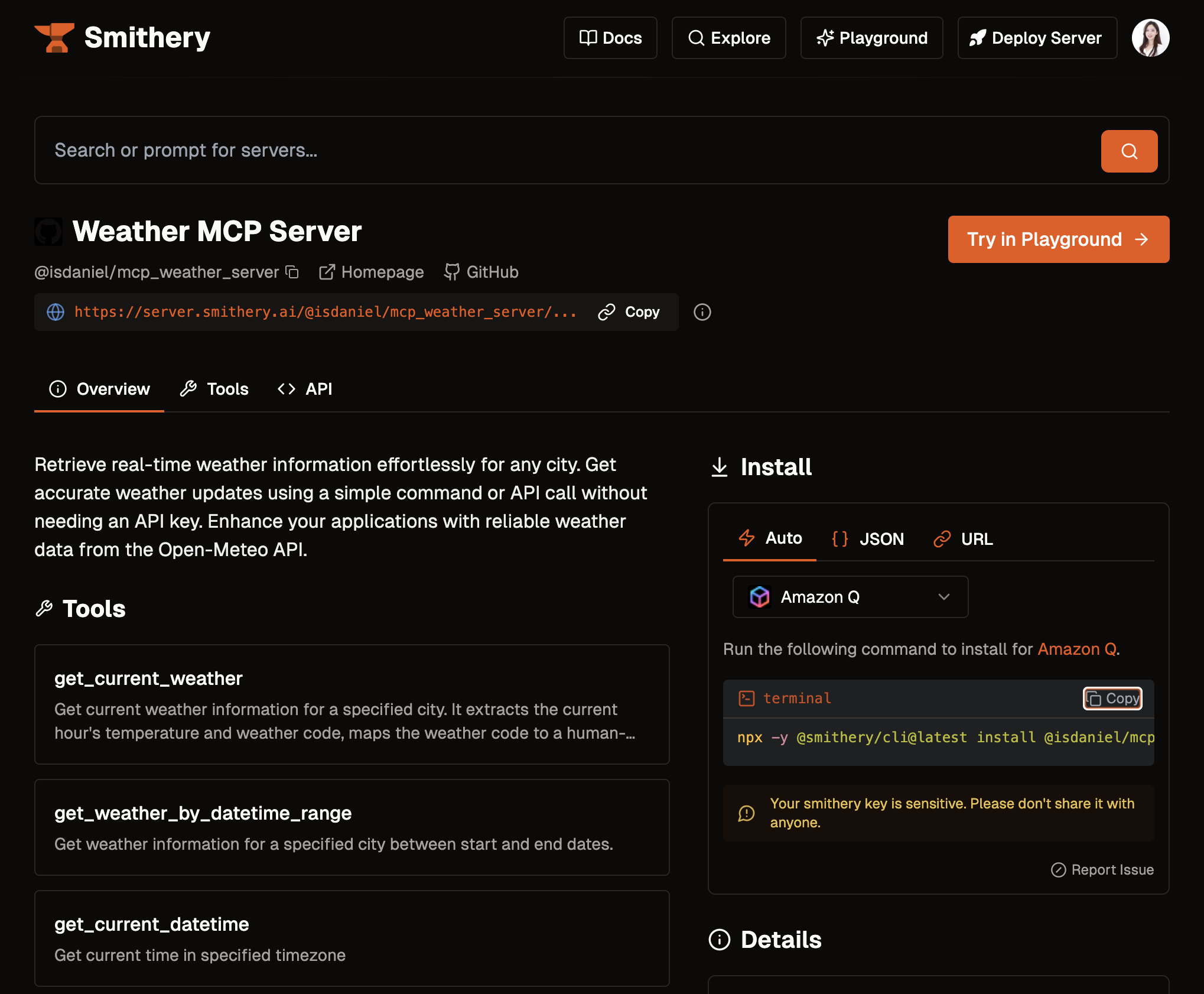The height and width of the screenshot is (994, 1204).
Task: Click the orange search magnifier button
Action: (x=1129, y=151)
